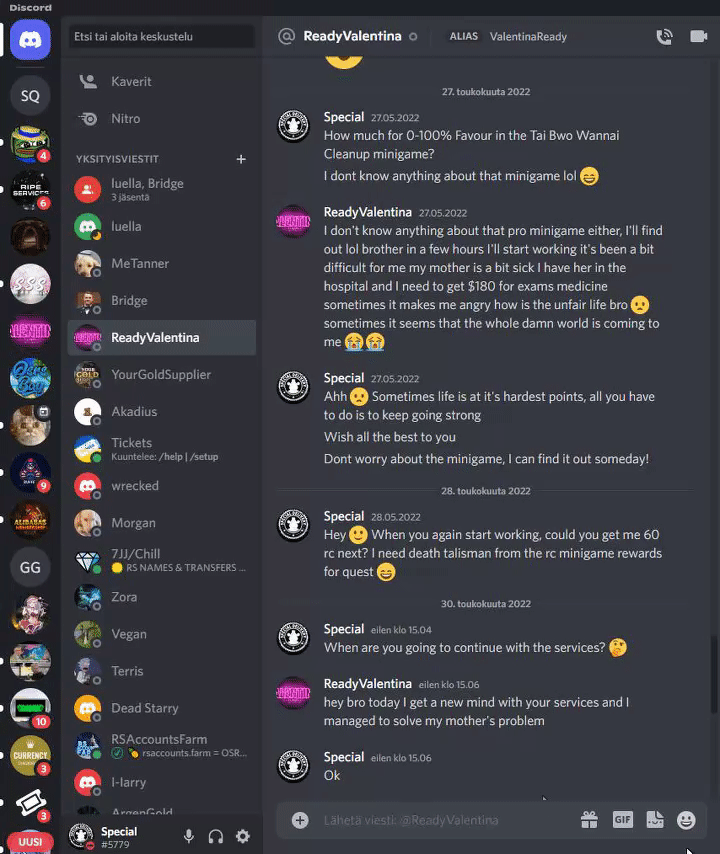This screenshot has width=720, height=854.
Task: Open the emoji picker
Action: coord(686,820)
